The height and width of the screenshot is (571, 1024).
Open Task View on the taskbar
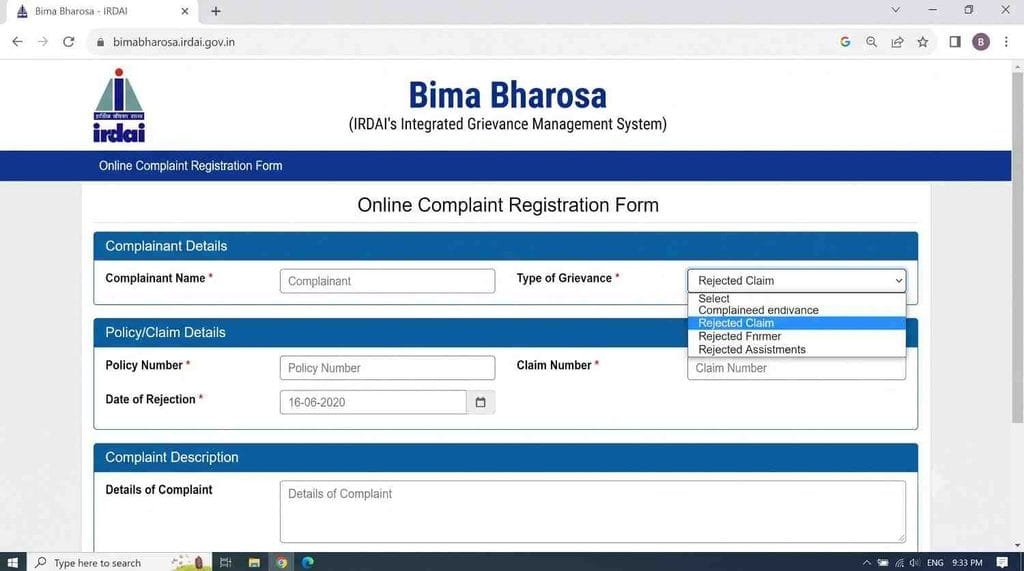pyautogui.click(x=226, y=563)
